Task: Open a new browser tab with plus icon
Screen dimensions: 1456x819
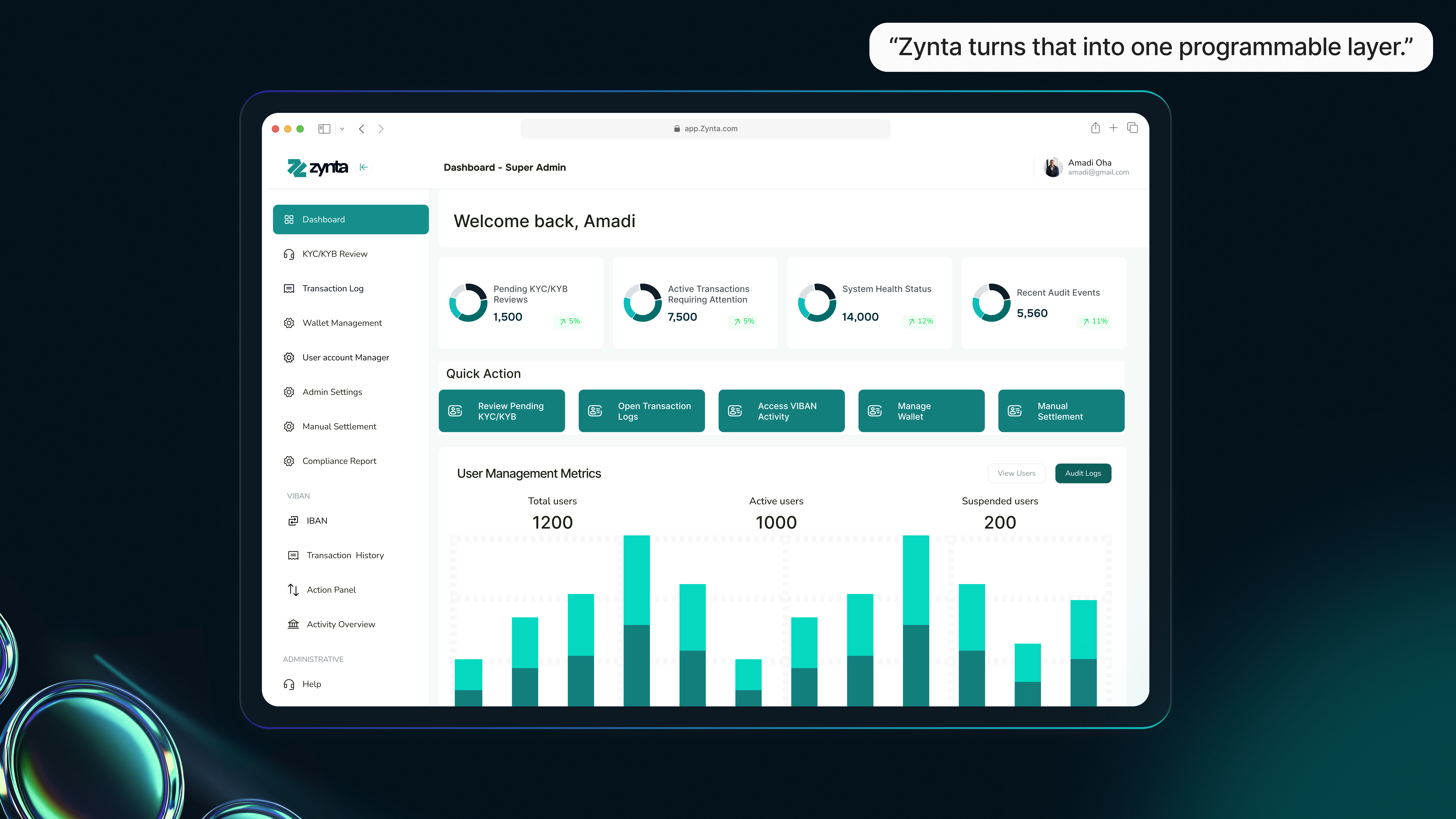Action: (x=1113, y=128)
